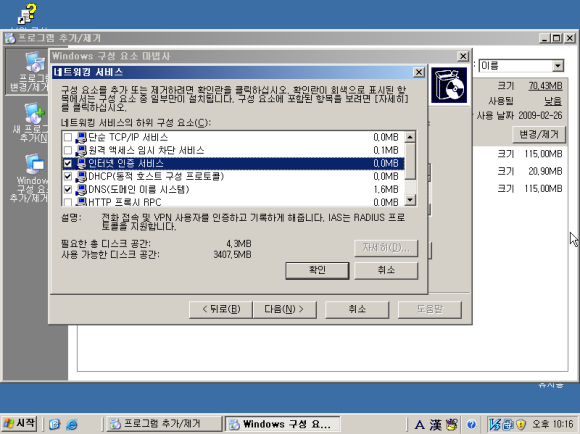The image size is (580, 434).
Task: Click the security shield tray icon
Action: coord(521,424)
